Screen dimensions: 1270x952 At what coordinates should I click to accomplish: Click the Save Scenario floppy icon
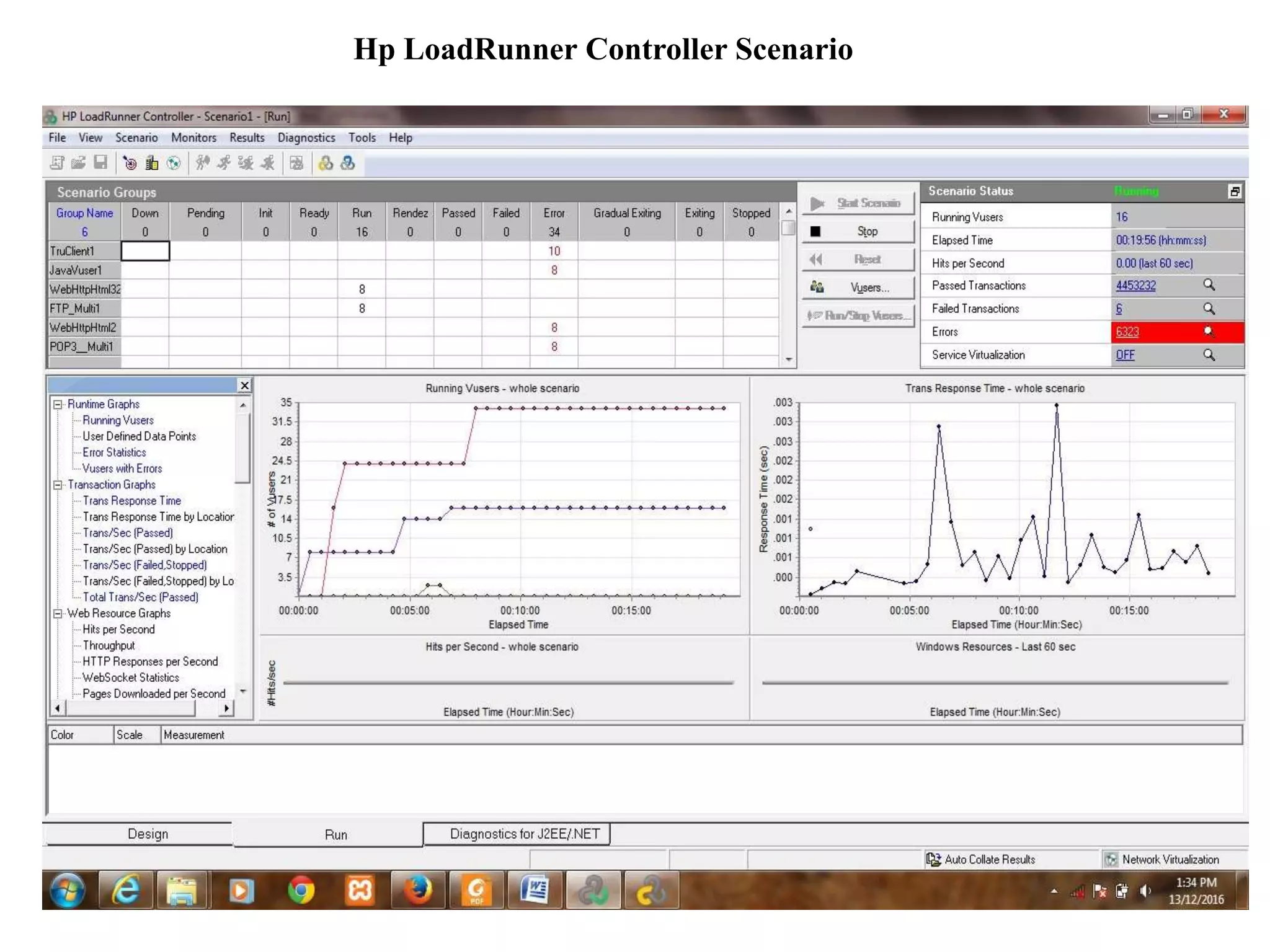(x=100, y=163)
